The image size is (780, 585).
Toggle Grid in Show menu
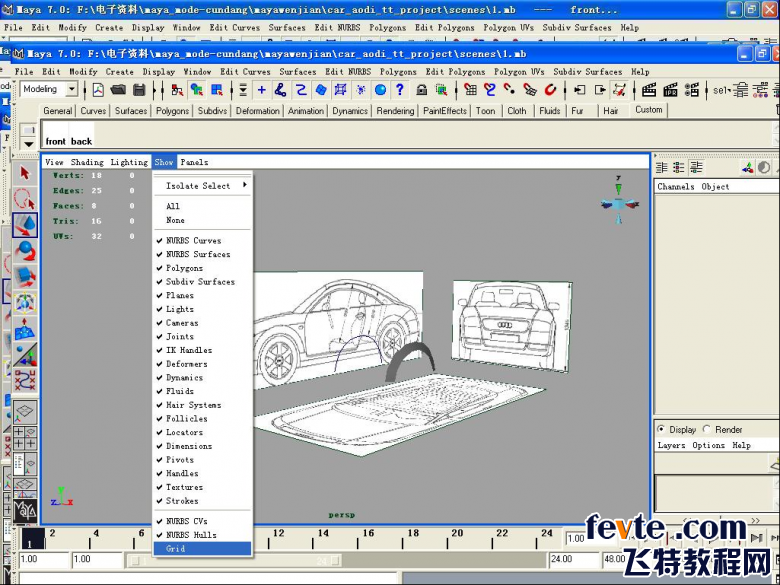(202, 549)
